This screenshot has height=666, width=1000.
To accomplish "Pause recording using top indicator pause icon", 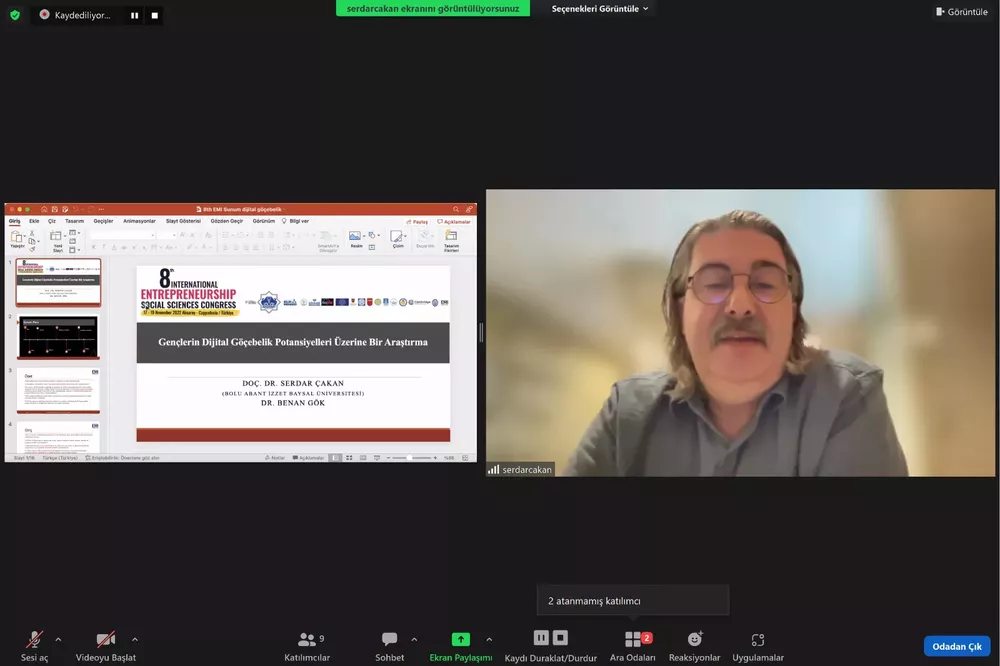I will pos(134,15).
